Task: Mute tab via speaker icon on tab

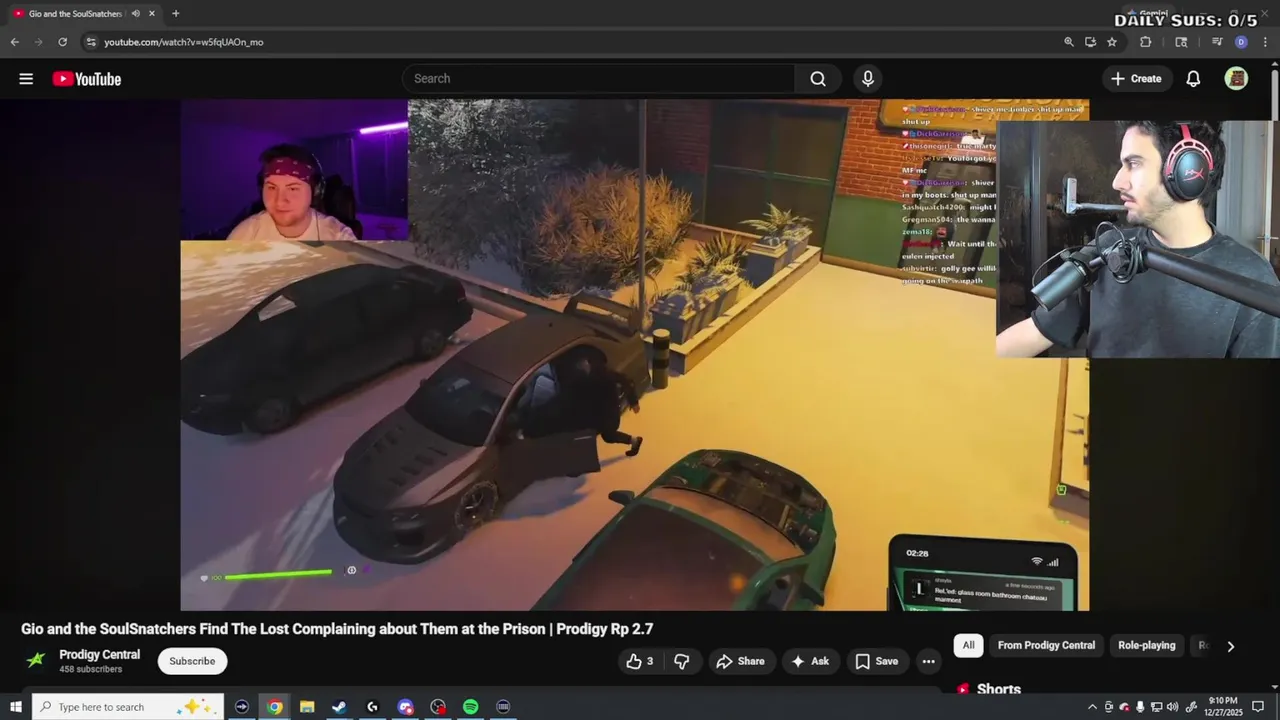Action: pyautogui.click(x=135, y=13)
